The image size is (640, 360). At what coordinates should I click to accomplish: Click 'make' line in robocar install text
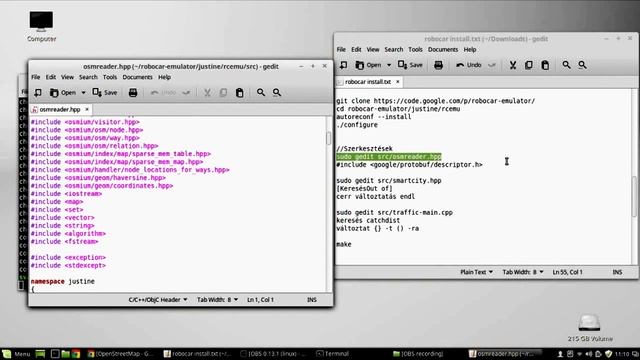click(344, 244)
